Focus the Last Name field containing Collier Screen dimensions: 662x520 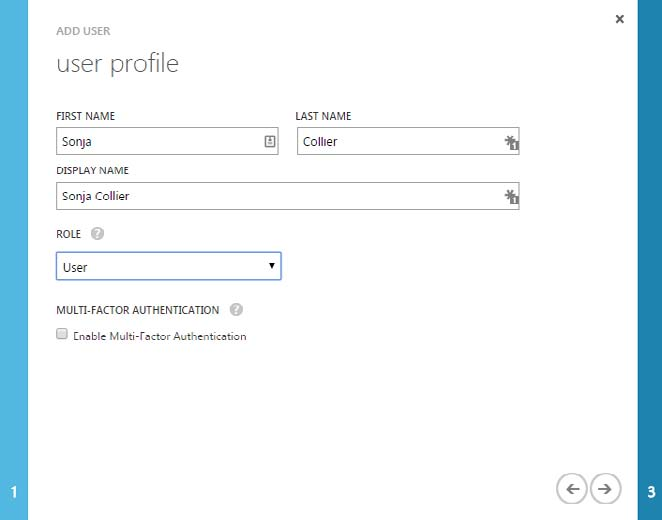(400, 142)
